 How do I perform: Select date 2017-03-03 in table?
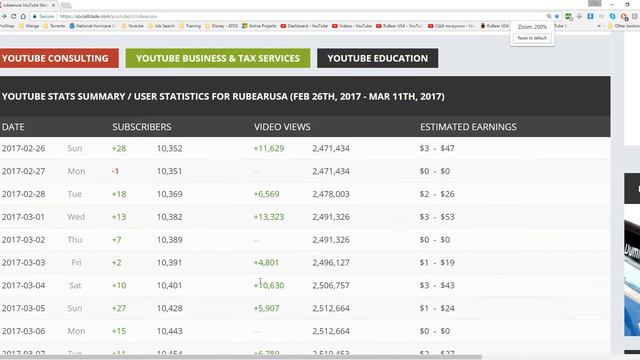[23, 262]
